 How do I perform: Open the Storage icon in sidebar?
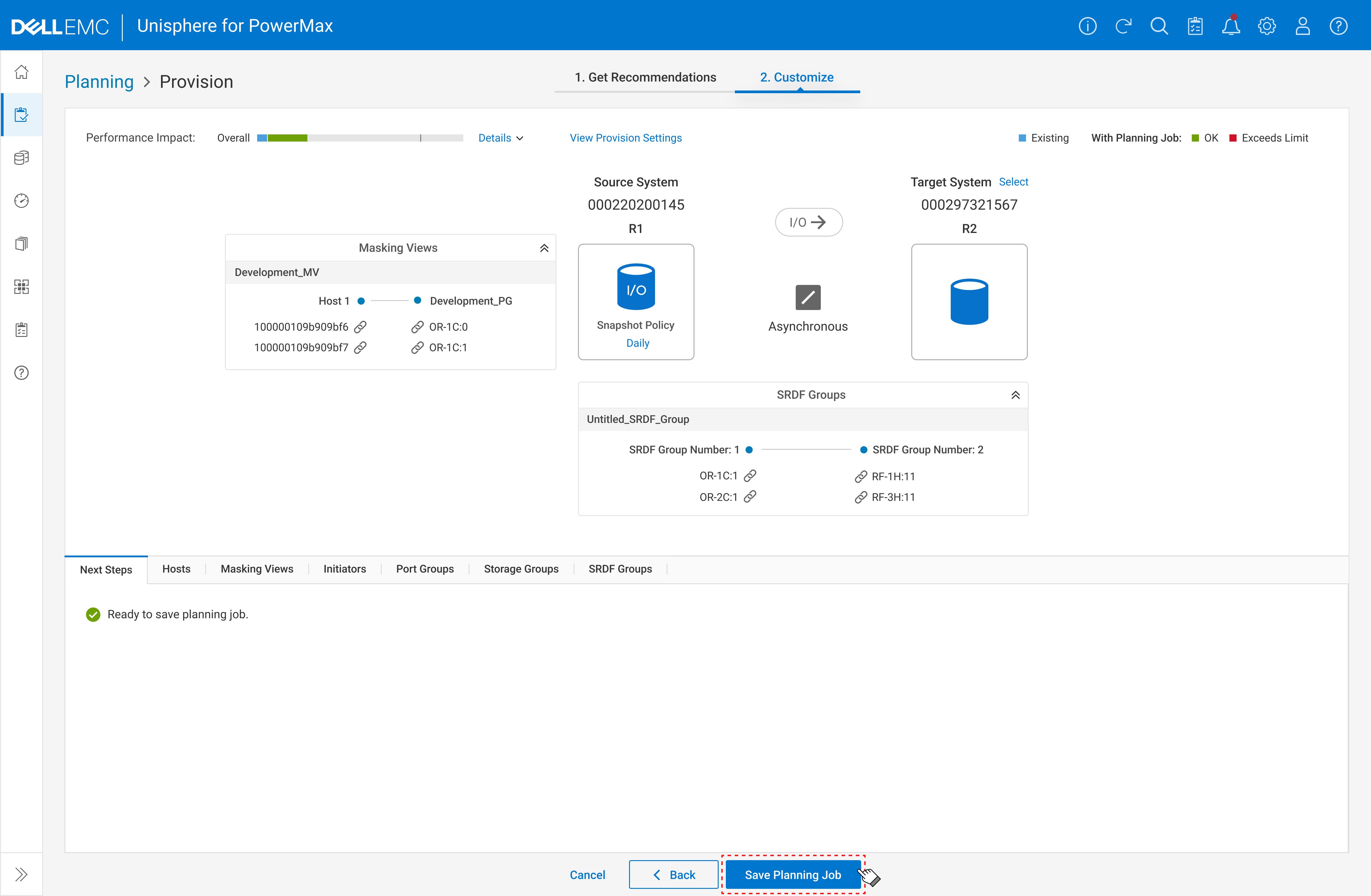(x=21, y=158)
